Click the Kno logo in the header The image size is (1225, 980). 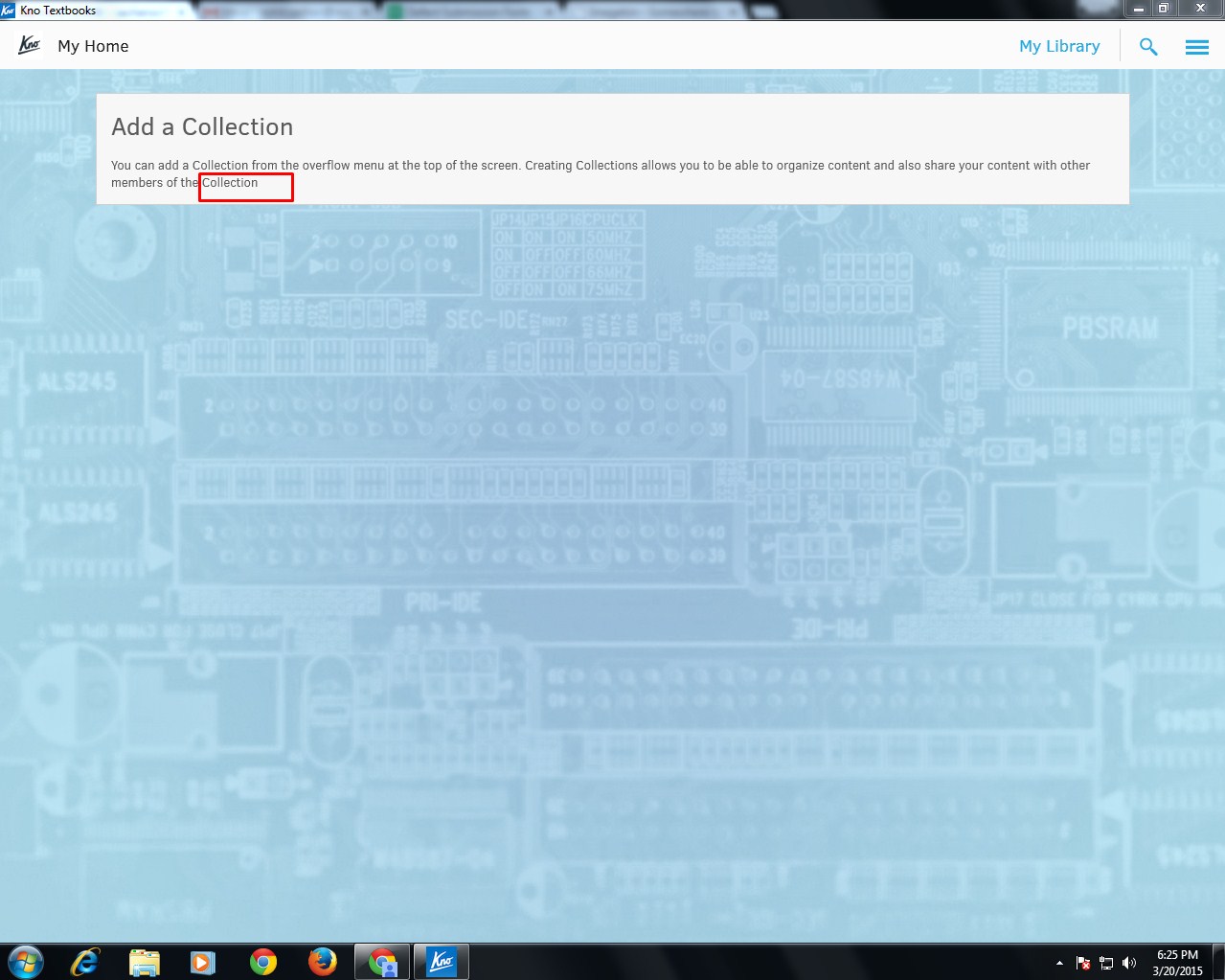pyautogui.click(x=30, y=45)
